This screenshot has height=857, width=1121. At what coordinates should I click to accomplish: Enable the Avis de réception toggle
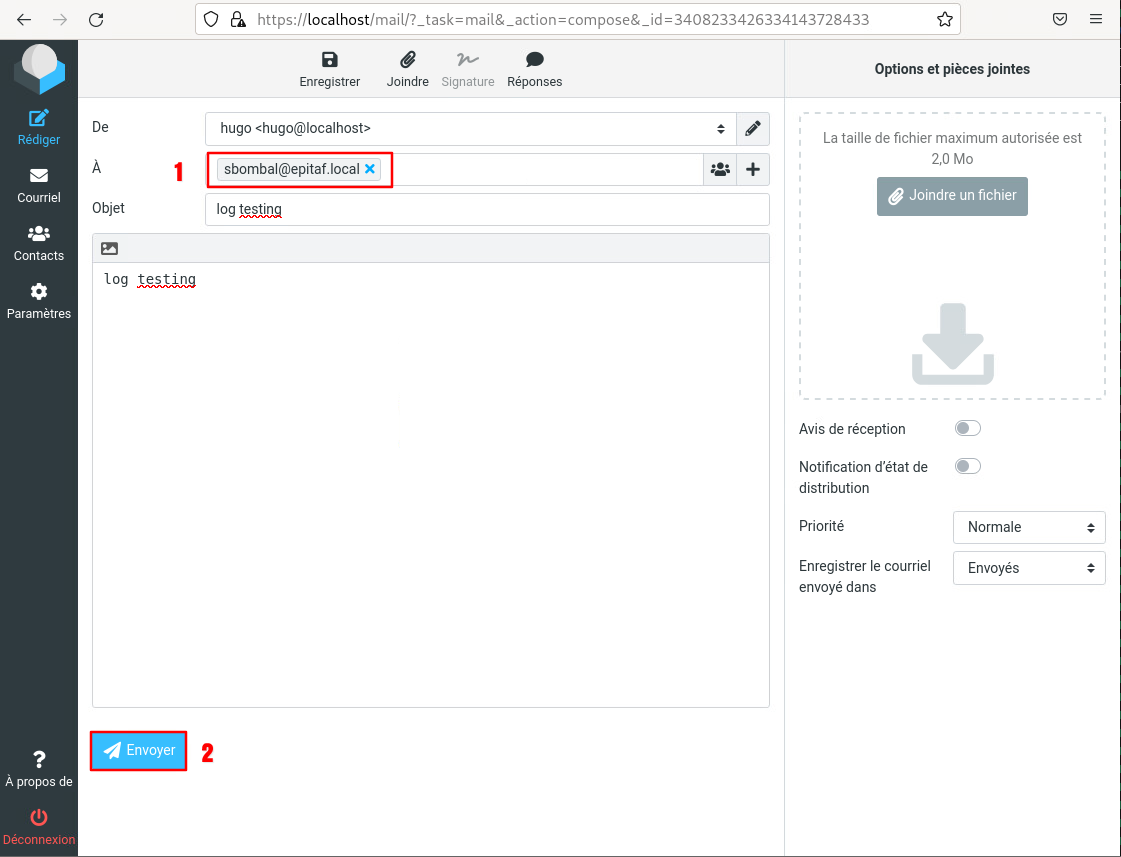coord(967,429)
